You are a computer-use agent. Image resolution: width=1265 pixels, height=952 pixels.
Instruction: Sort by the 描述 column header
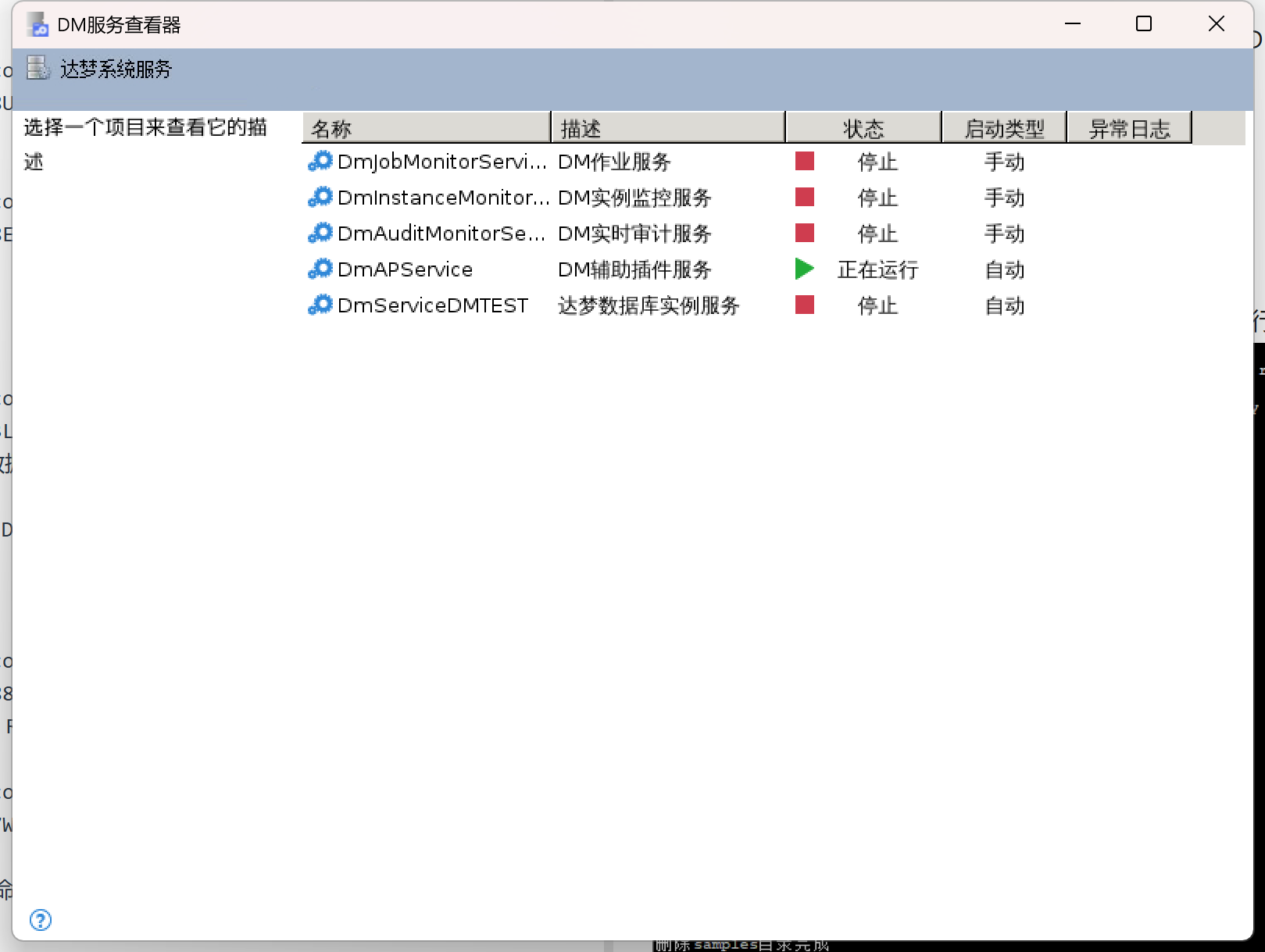pyautogui.click(x=668, y=127)
